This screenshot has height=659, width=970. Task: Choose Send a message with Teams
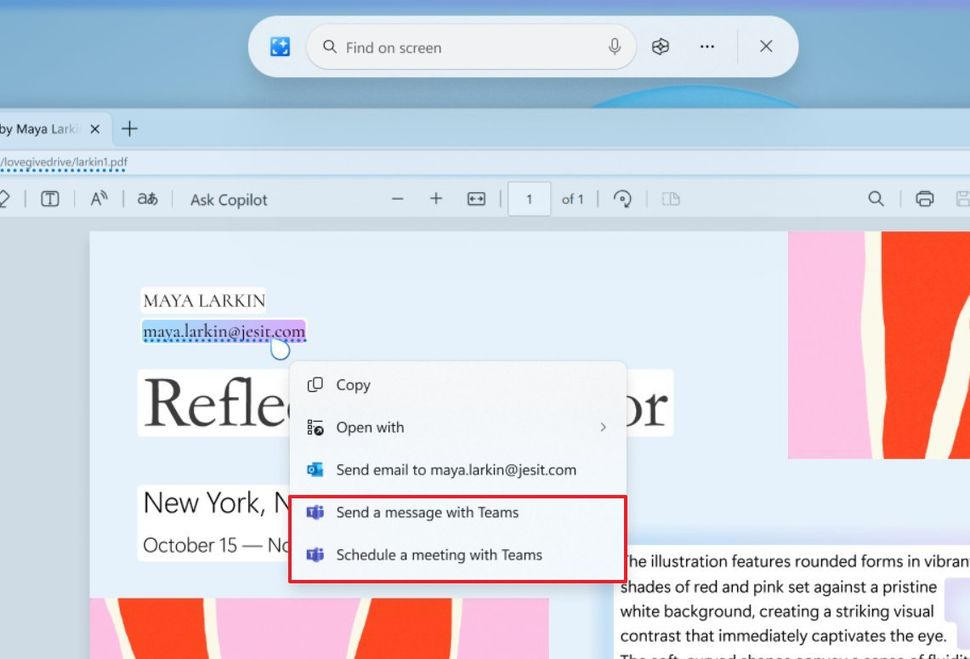[427, 513]
